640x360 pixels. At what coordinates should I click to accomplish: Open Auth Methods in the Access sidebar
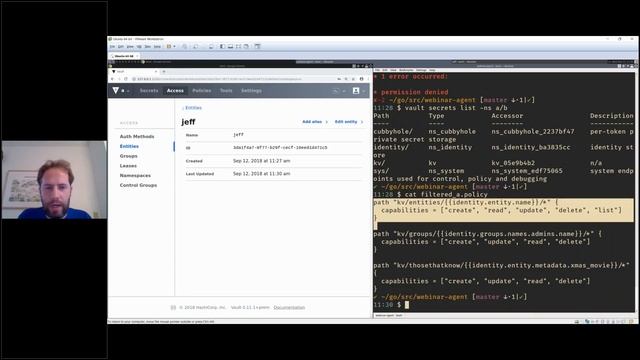(x=137, y=136)
